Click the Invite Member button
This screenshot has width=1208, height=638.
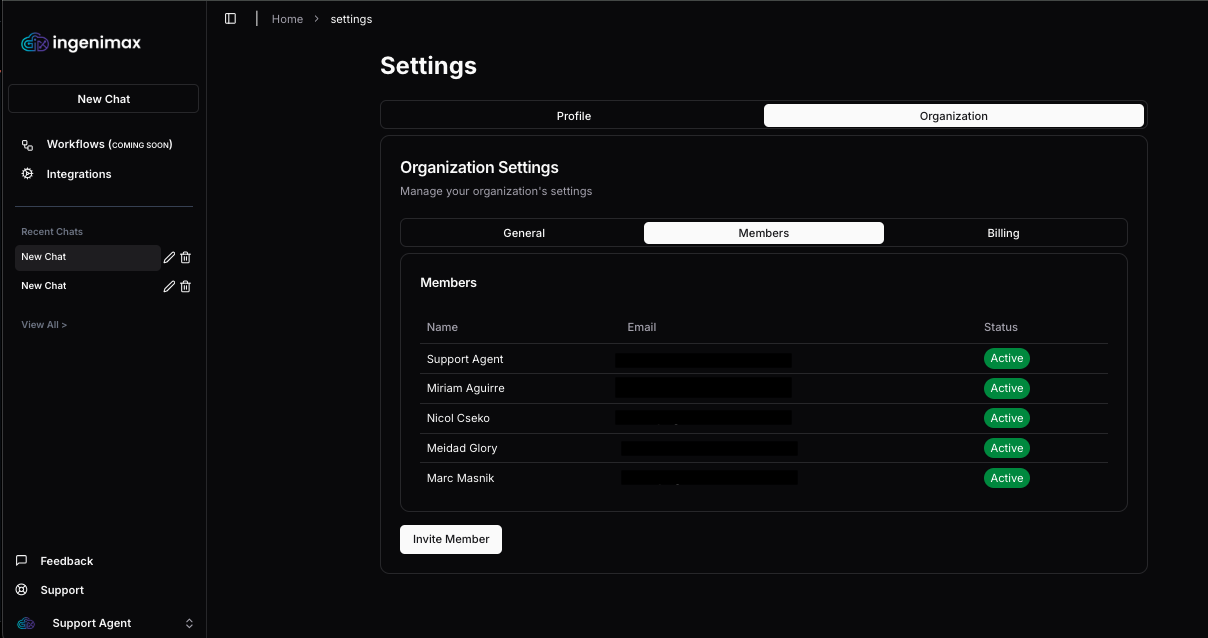[x=451, y=539]
